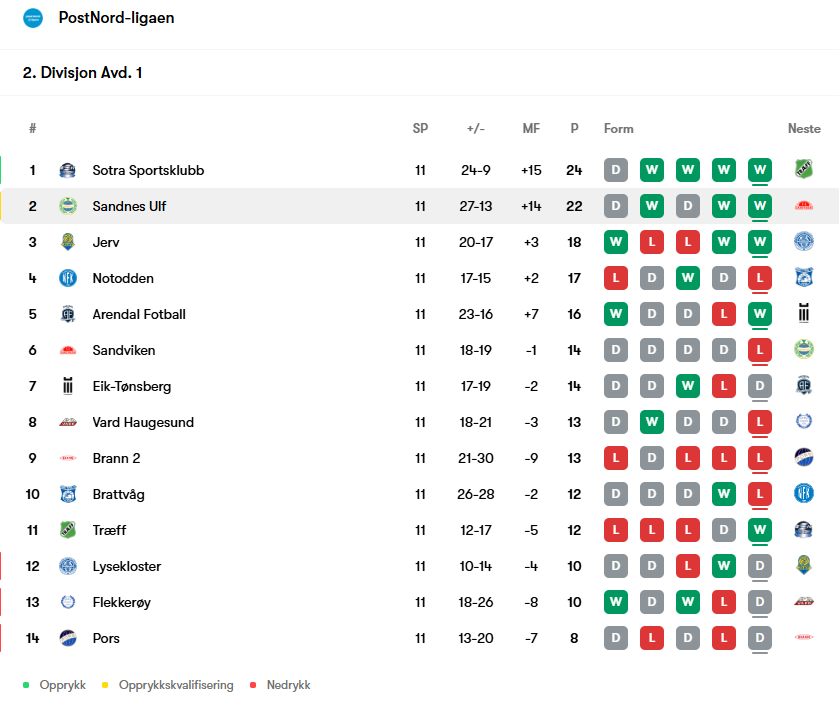Open the Eik-Tønsberg team page
Image resolution: width=839 pixels, height=701 pixels.
point(132,386)
